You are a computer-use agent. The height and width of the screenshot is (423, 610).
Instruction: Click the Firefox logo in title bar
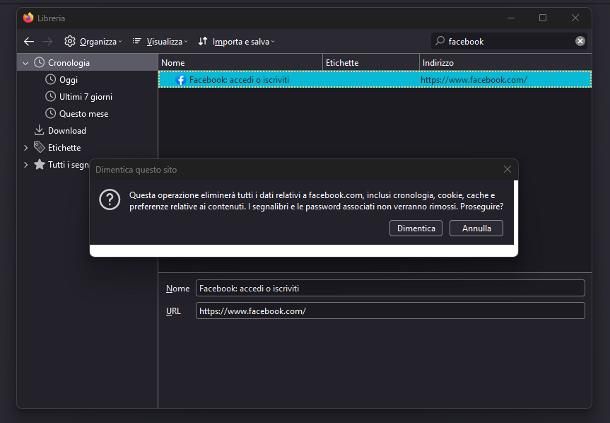pyautogui.click(x=28, y=18)
